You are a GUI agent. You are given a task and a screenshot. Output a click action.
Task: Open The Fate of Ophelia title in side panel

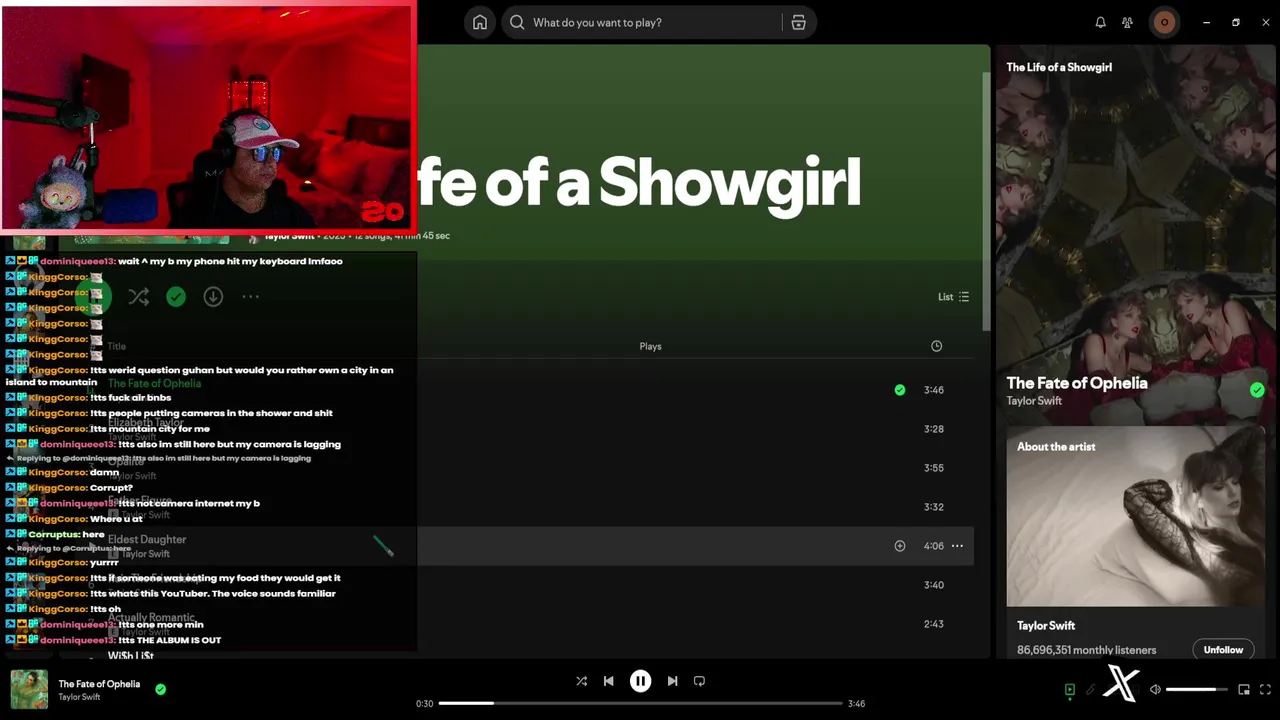pos(1077,383)
